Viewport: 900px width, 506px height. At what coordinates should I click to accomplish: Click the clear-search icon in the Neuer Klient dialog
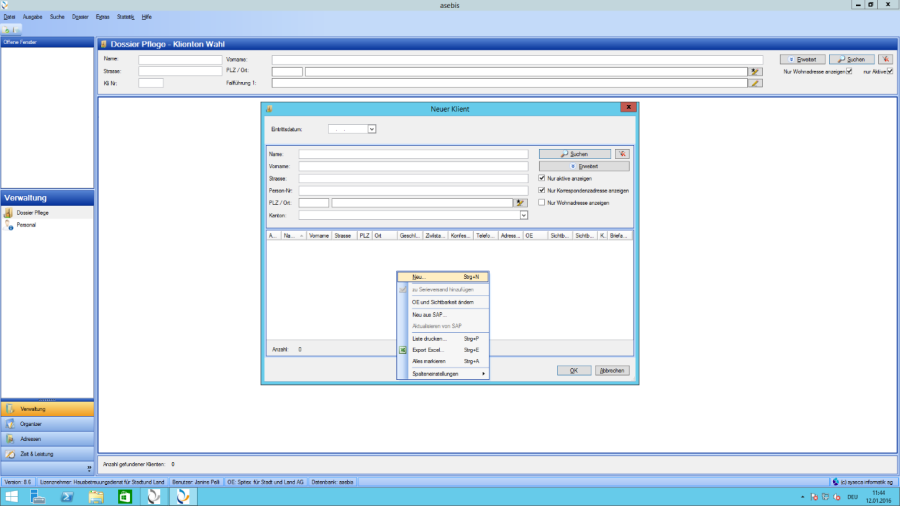622,154
